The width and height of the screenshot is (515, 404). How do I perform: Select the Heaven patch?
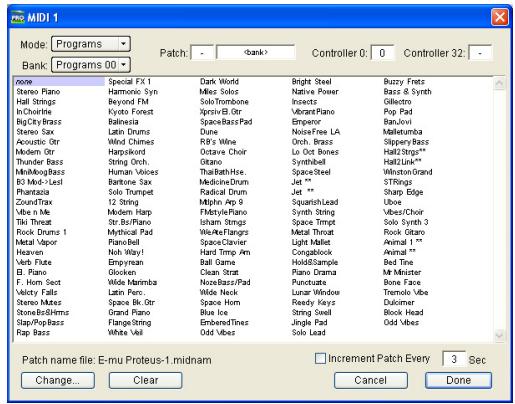pos(29,252)
